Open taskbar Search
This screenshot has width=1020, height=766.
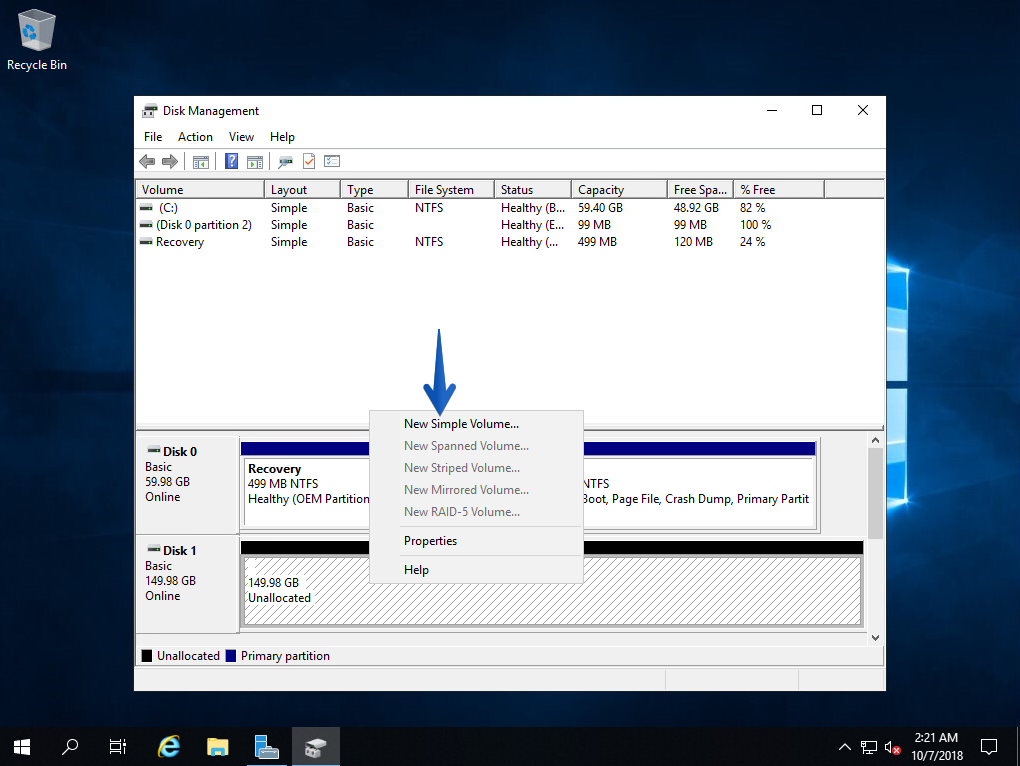[x=70, y=746]
